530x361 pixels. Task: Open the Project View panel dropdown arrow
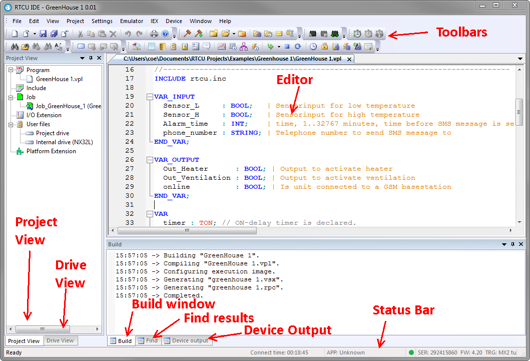point(82,58)
